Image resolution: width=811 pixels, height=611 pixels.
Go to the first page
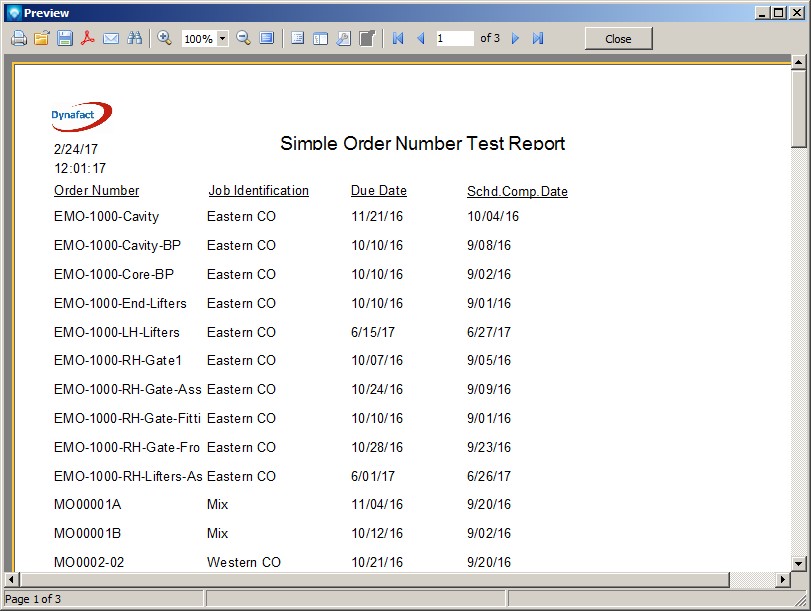tap(398, 38)
